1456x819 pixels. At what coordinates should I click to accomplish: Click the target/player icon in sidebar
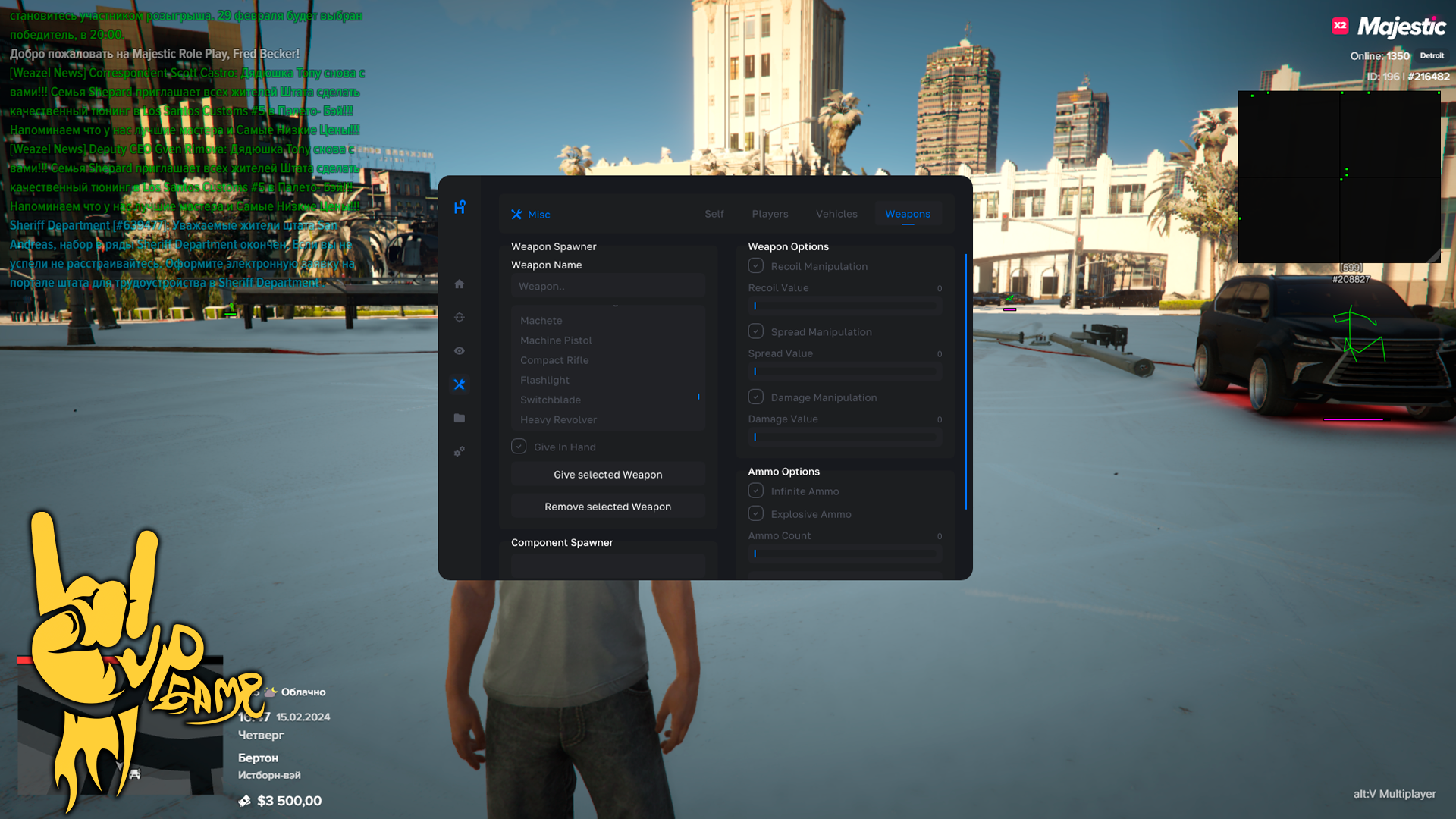pyautogui.click(x=459, y=317)
